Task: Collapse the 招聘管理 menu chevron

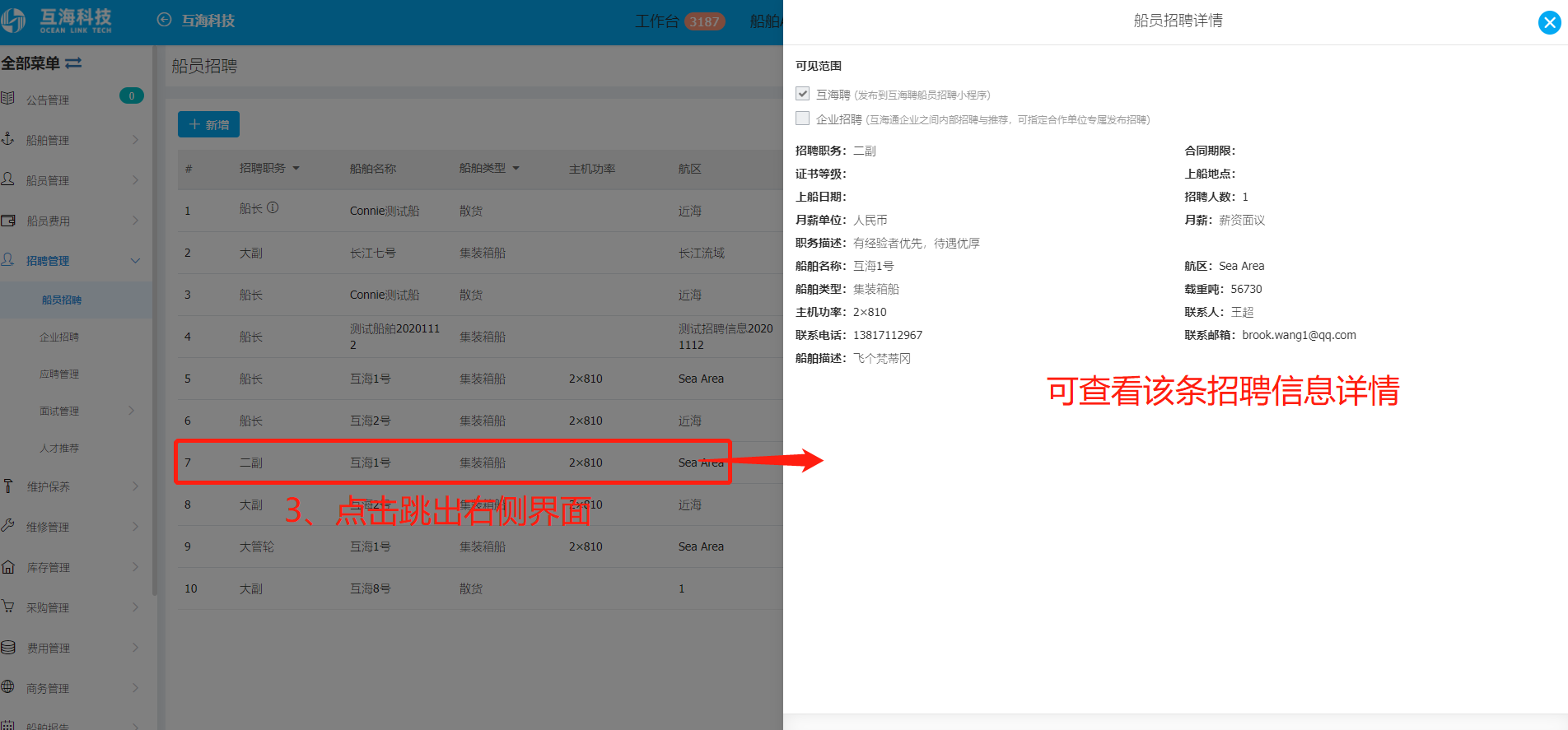Action: (135, 261)
